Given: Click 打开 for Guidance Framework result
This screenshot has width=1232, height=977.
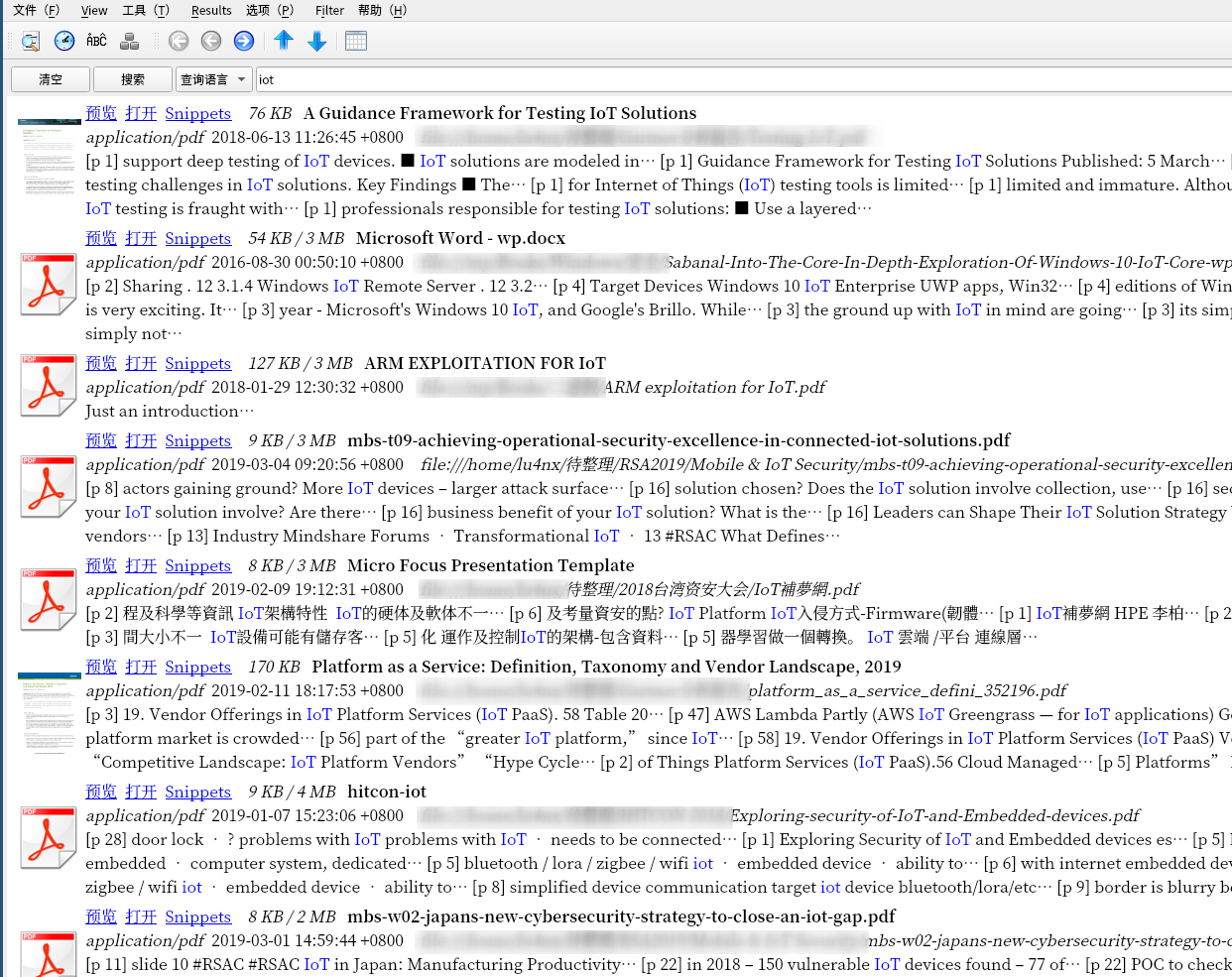Looking at the screenshot, I should (141, 113).
